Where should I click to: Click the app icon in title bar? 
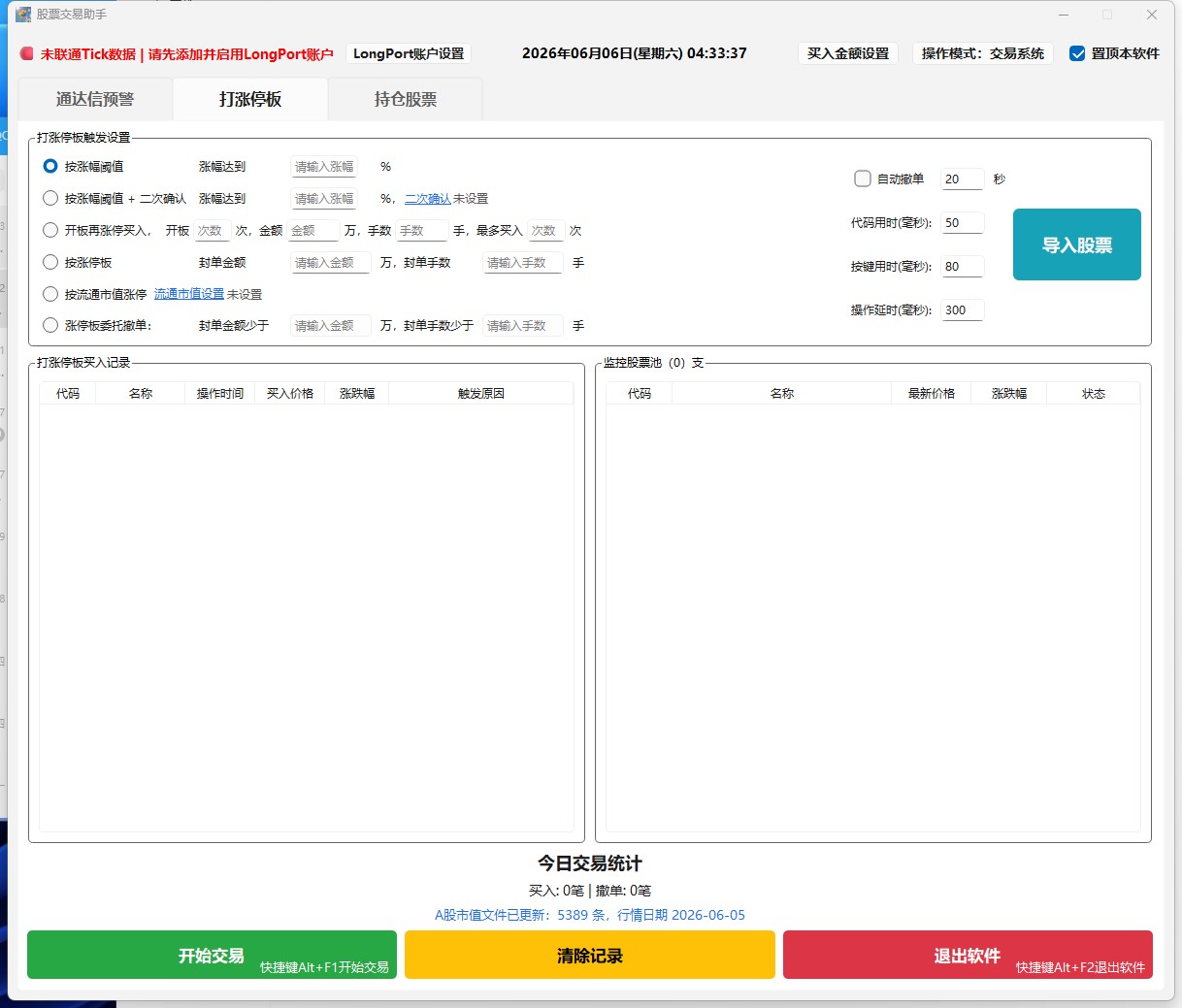[x=23, y=15]
